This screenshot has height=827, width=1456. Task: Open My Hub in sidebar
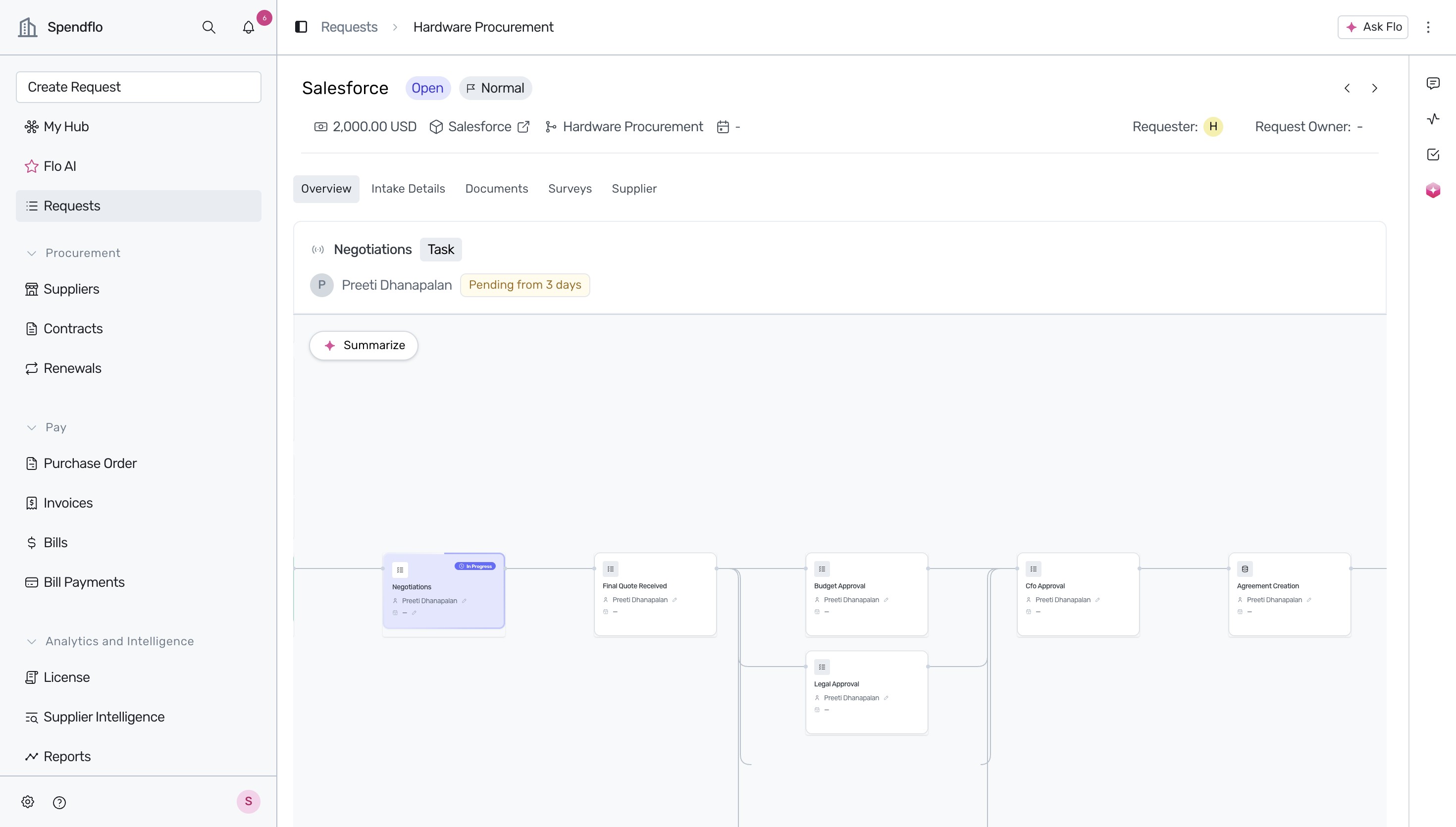click(x=139, y=127)
